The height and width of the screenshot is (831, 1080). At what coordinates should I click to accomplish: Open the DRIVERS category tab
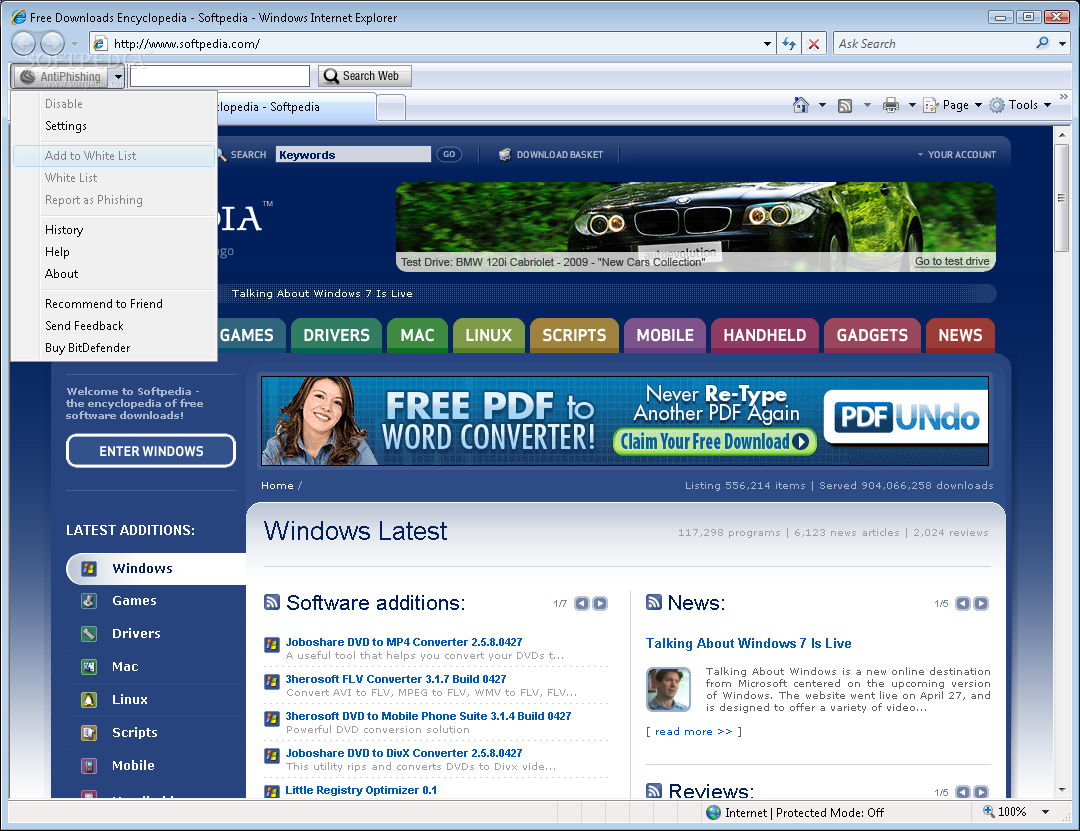[x=336, y=336]
